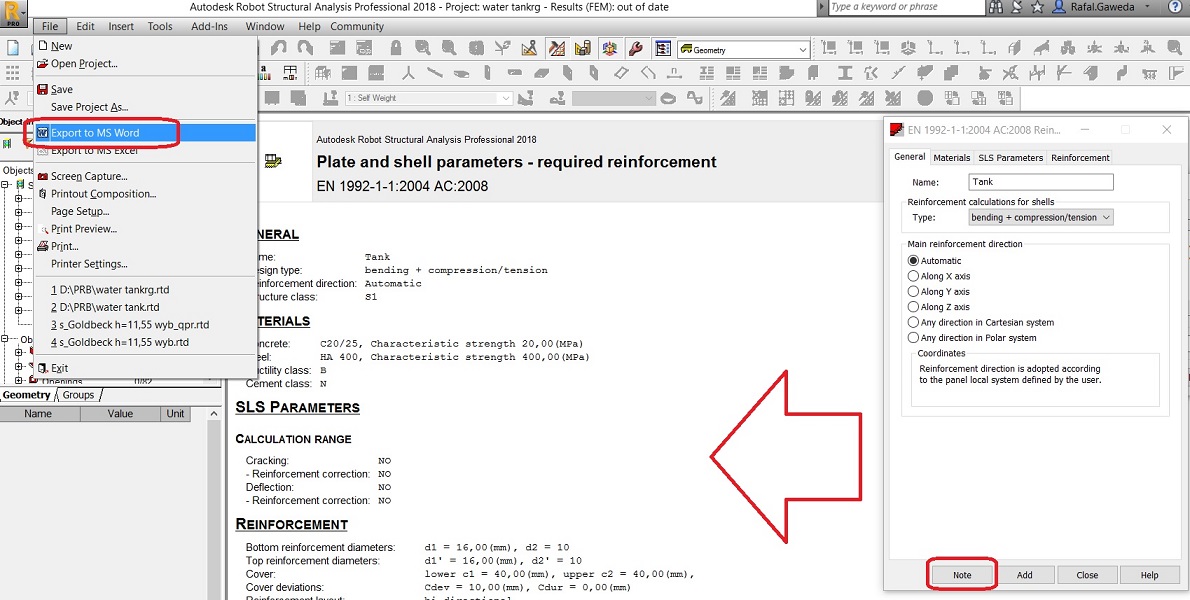Switch to the Reinforcement tab
The width and height of the screenshot is (1190, 600).
[x=1080, y=158]
